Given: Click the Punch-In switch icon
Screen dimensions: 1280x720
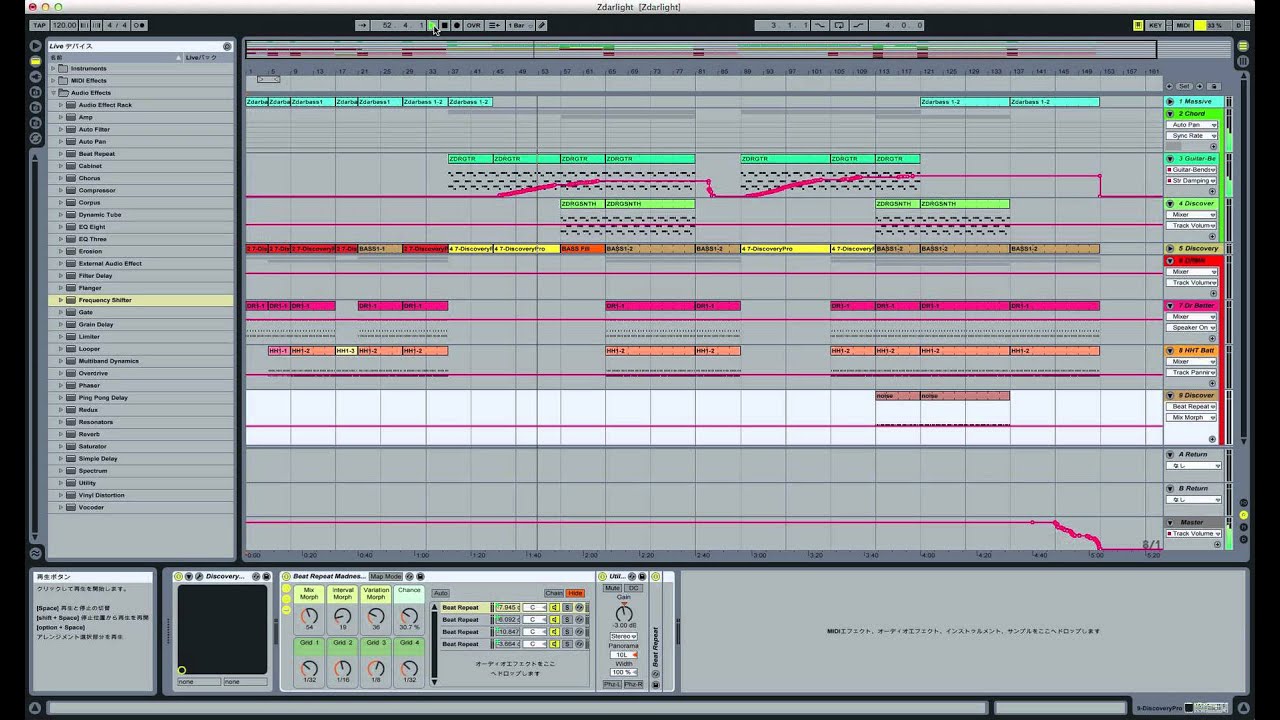Looking at the screenshot, I should pyautogui.click(x=821, y=25).
